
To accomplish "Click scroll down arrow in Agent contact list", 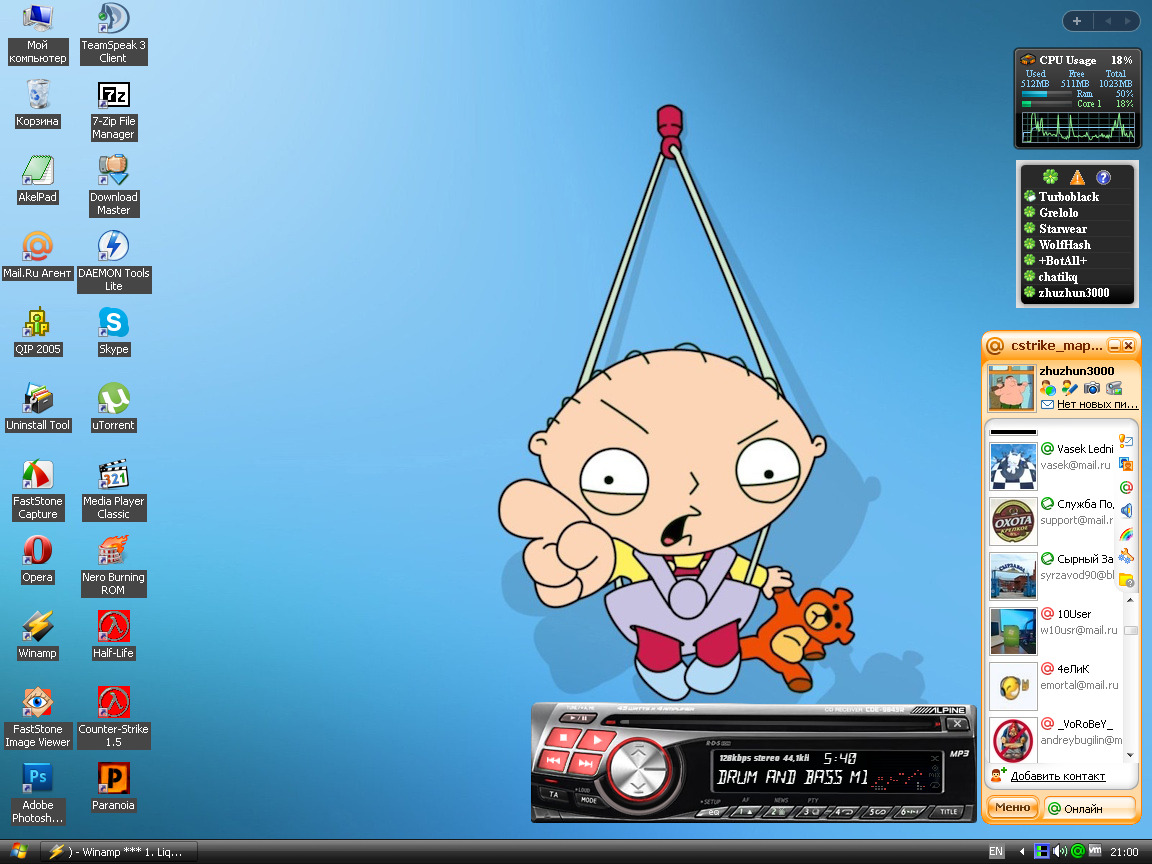I will (x=1131, y=755).
